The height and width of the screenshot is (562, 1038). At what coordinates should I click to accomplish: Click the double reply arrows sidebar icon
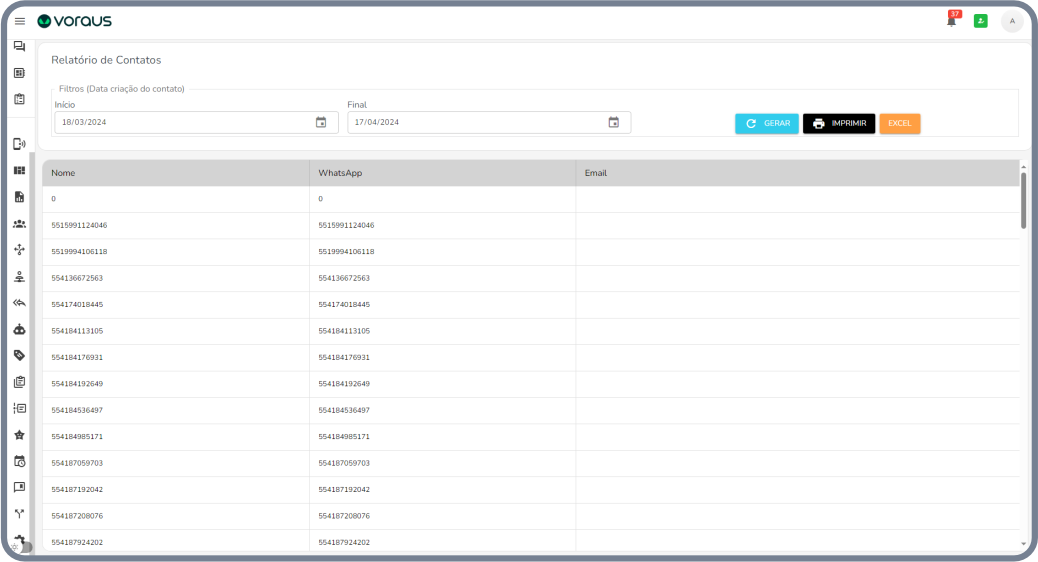click(x=19, y=303)
